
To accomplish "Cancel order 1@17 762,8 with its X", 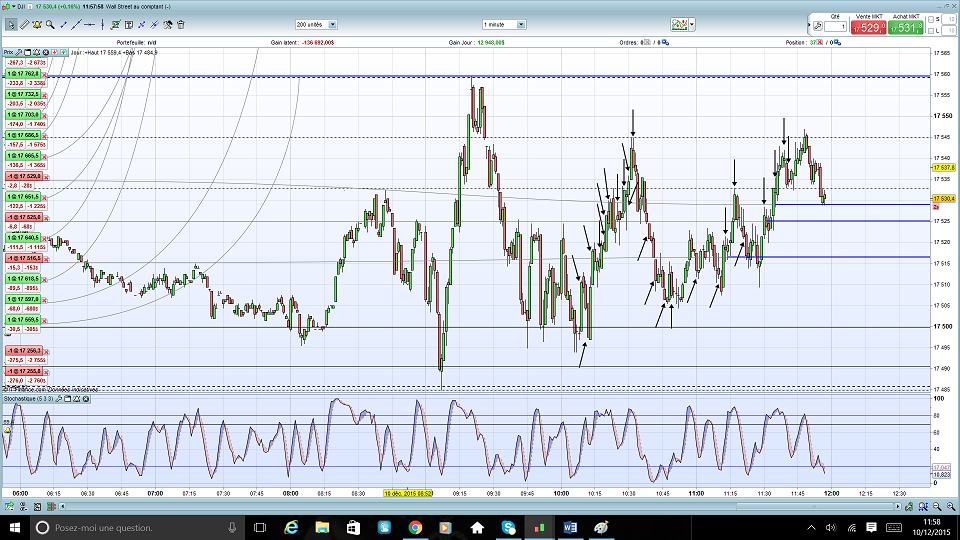I will [x=45, y=75].
